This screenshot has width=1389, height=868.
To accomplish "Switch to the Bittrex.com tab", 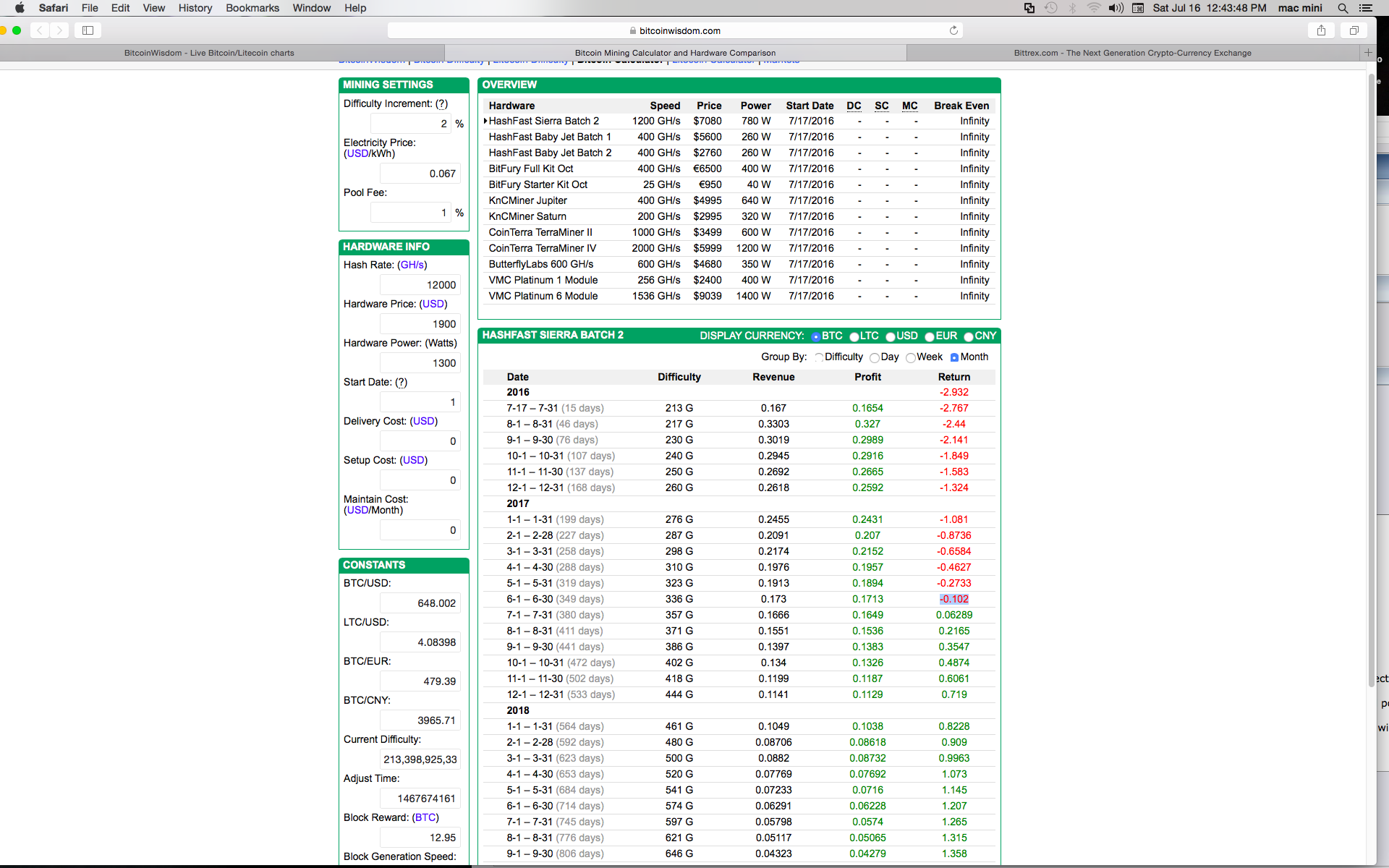I will tap(1132, 53).
